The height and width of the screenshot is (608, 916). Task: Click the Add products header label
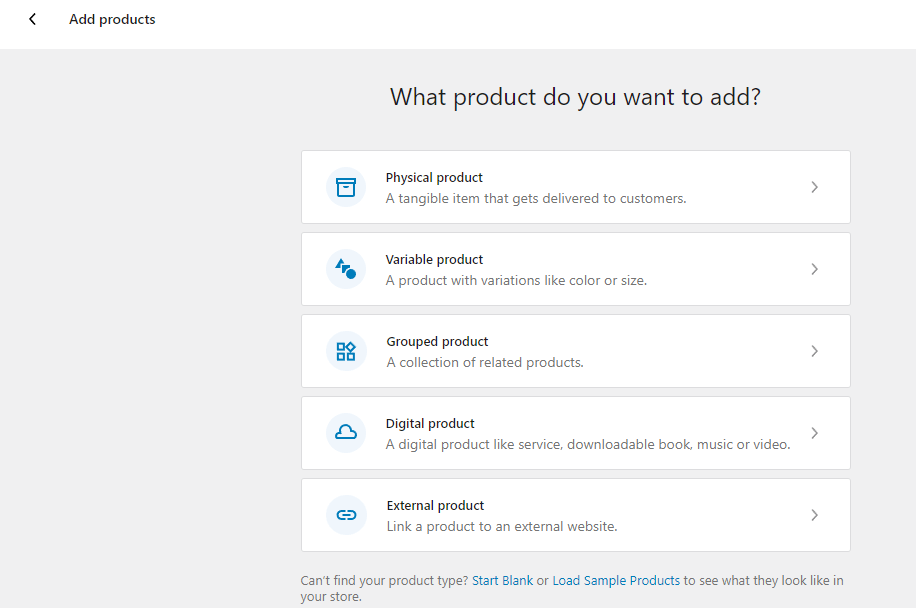(x=112, y=18)
